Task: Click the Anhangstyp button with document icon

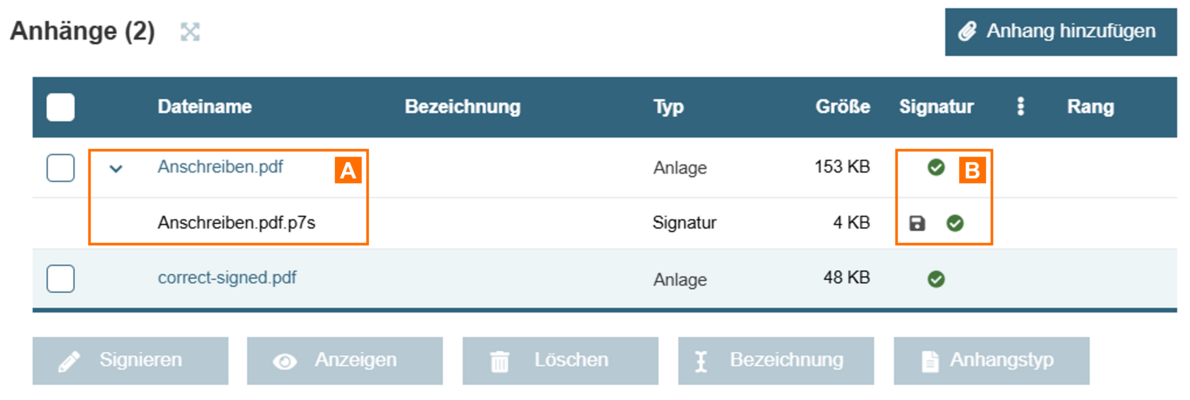Action: tap(991, 361)
